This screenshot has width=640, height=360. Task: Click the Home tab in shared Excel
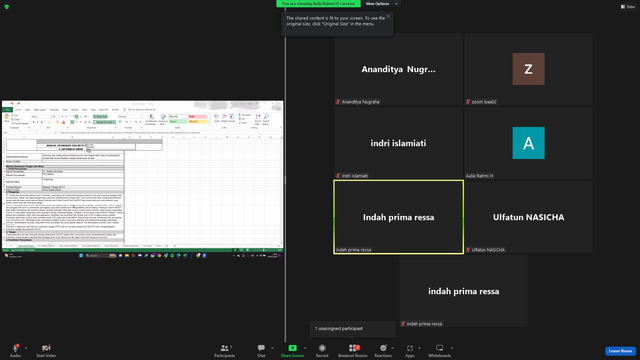coord(18,110)
